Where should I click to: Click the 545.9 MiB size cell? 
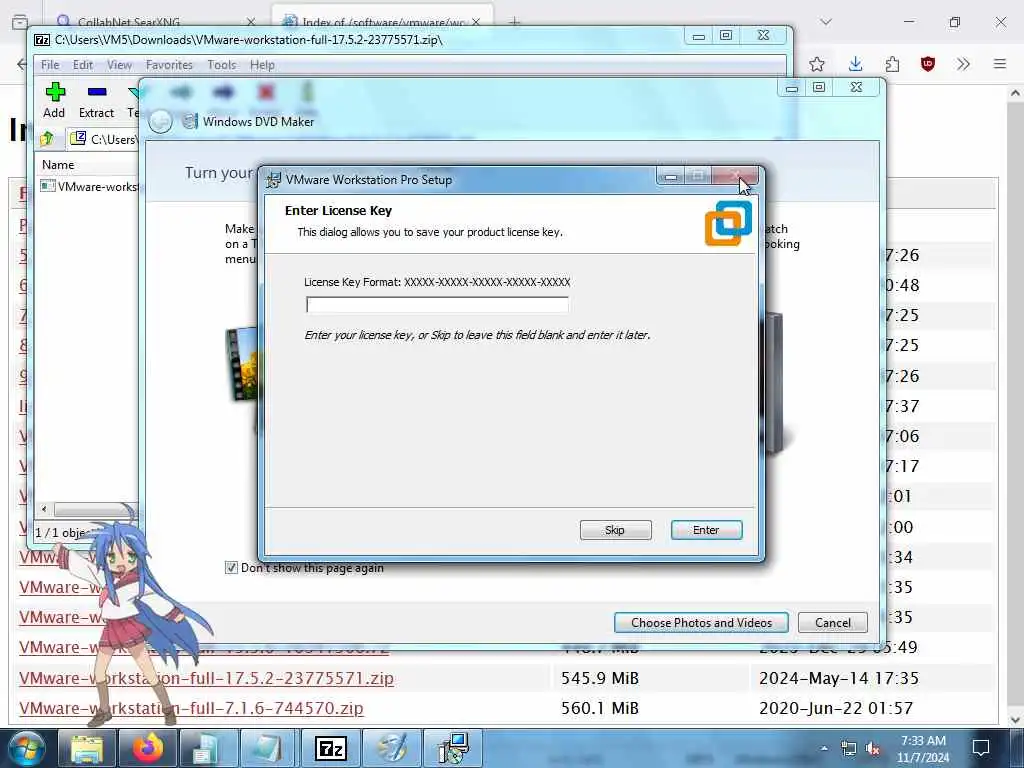point(600,678)
